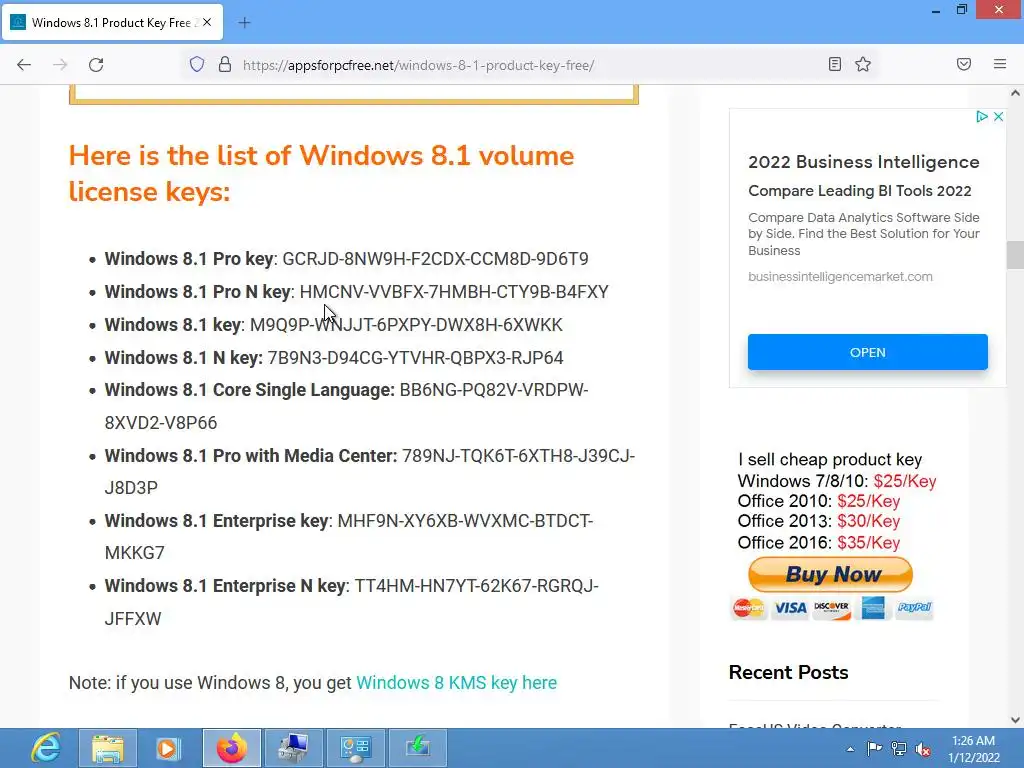Click Pro with Media Center 789NJ key text
The height and width of the screenshot is (768, 1024).
click(x=370, y=472)
